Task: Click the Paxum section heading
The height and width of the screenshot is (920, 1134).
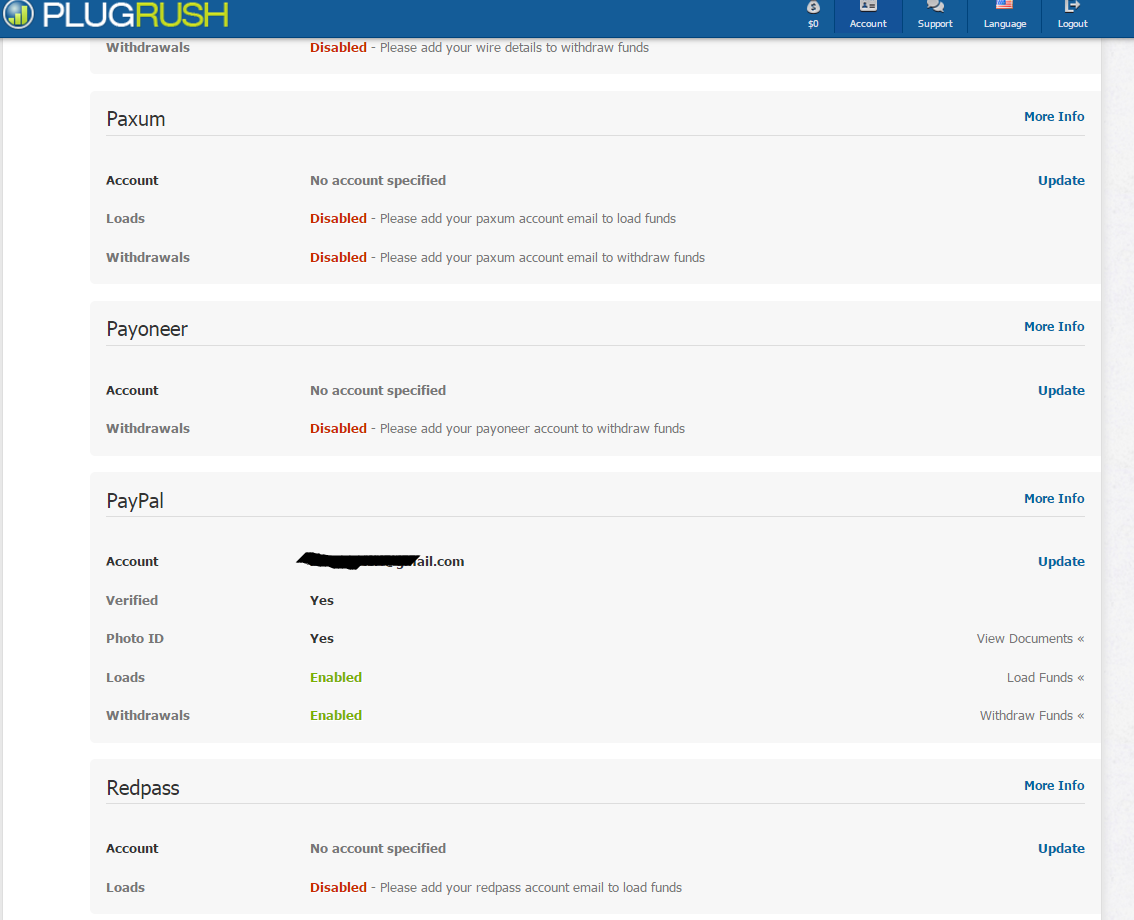Action: pos(136,119)
